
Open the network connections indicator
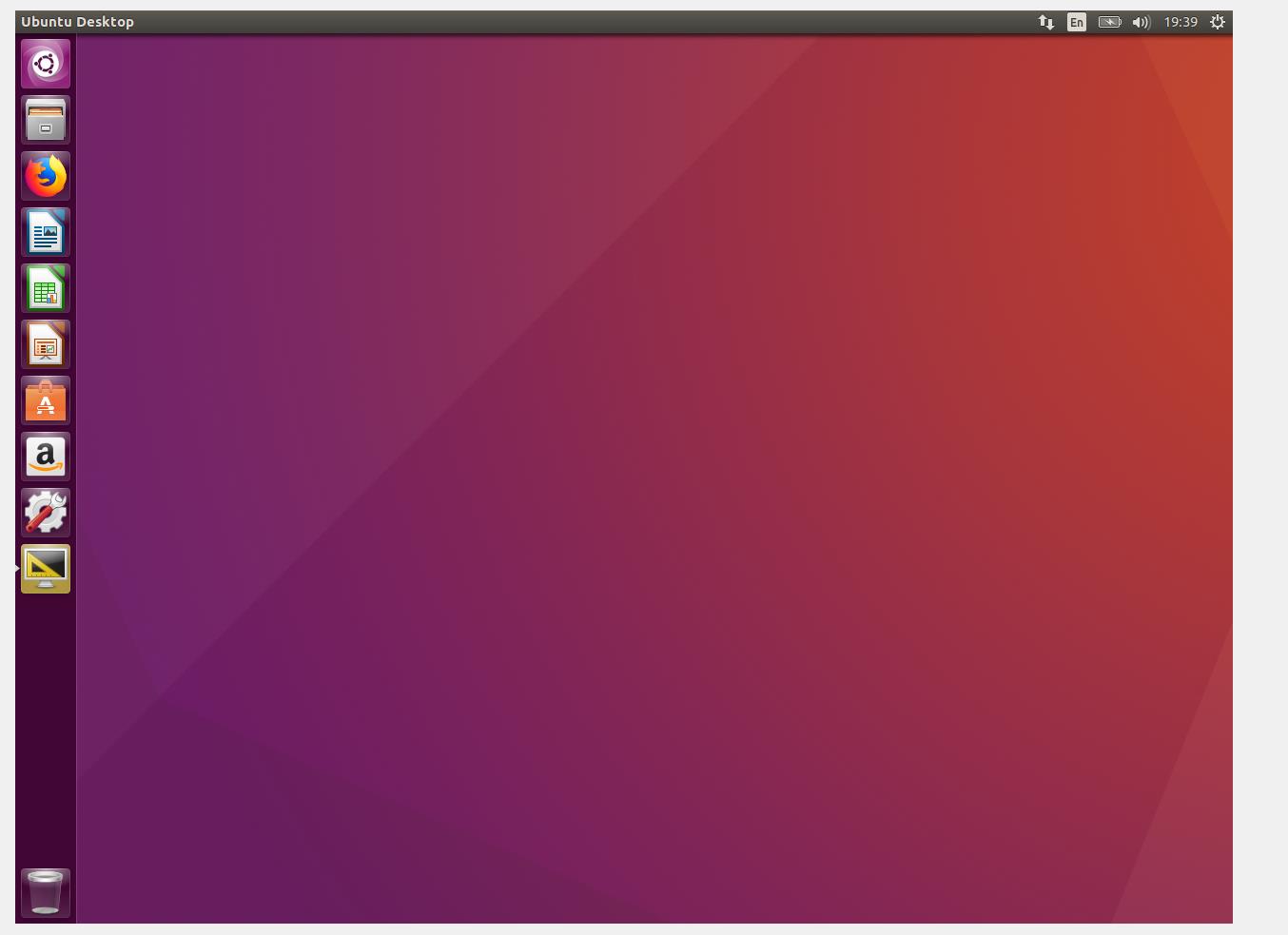point(1045,22)
